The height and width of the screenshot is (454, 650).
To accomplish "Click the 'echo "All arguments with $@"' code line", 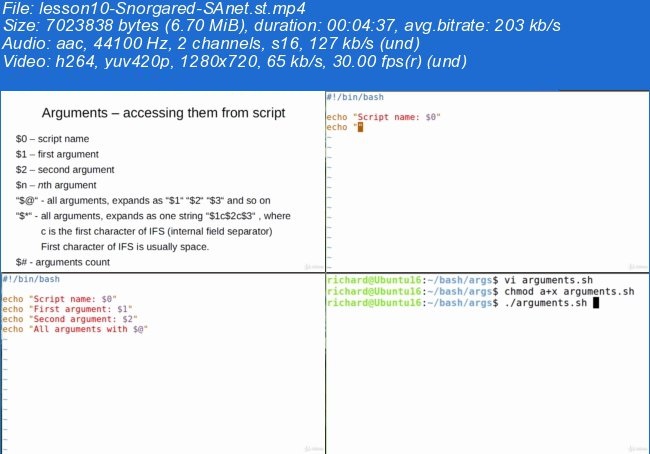I will [x=75, y=329].
